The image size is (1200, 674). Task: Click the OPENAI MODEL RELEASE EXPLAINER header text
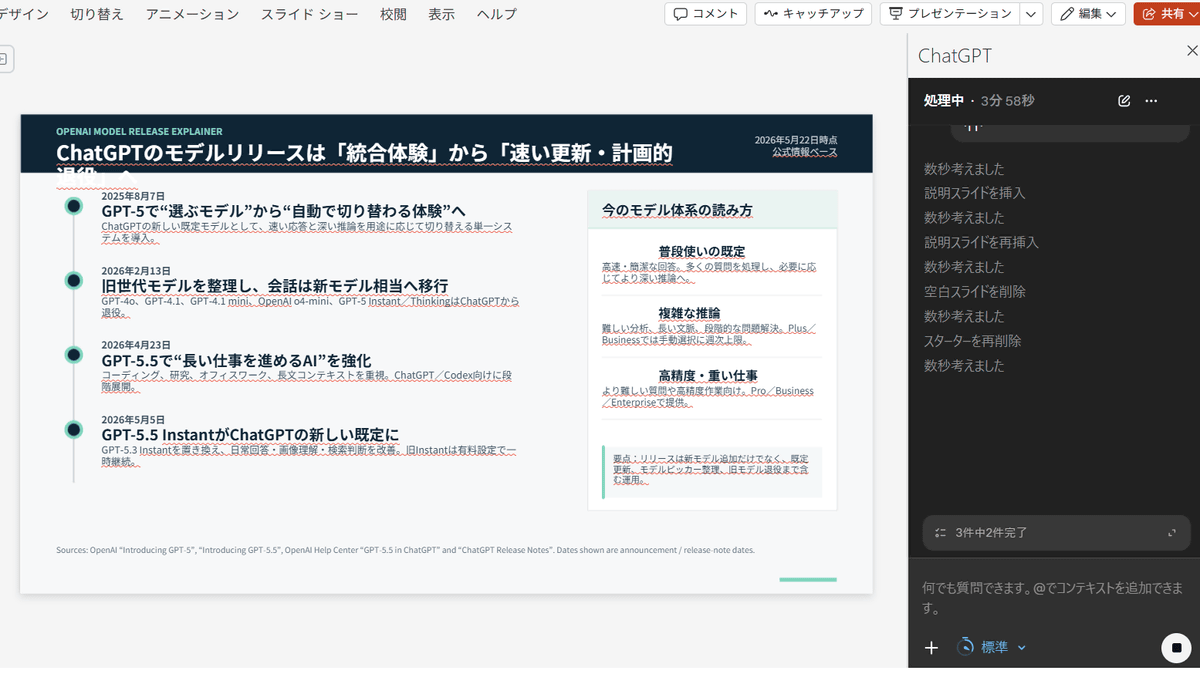139,131
